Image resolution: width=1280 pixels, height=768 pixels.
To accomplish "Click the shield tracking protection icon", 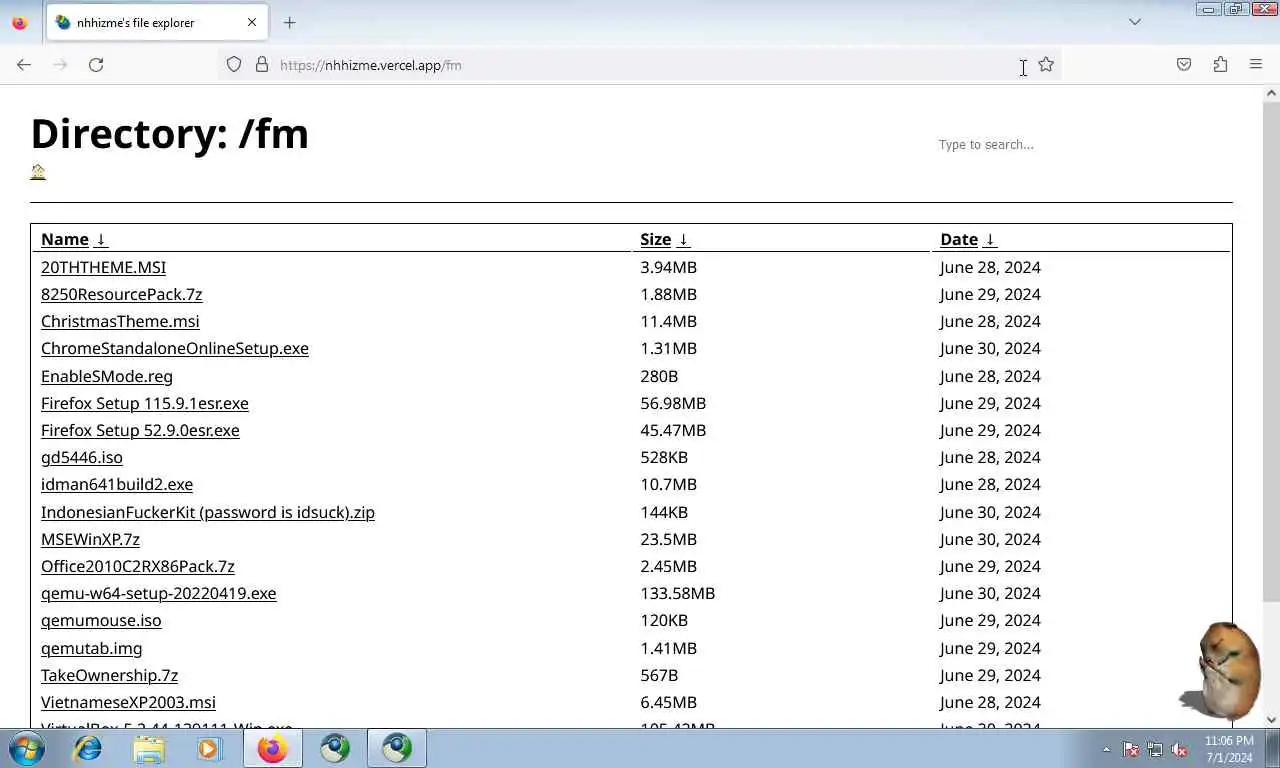I will click(234, 65).
